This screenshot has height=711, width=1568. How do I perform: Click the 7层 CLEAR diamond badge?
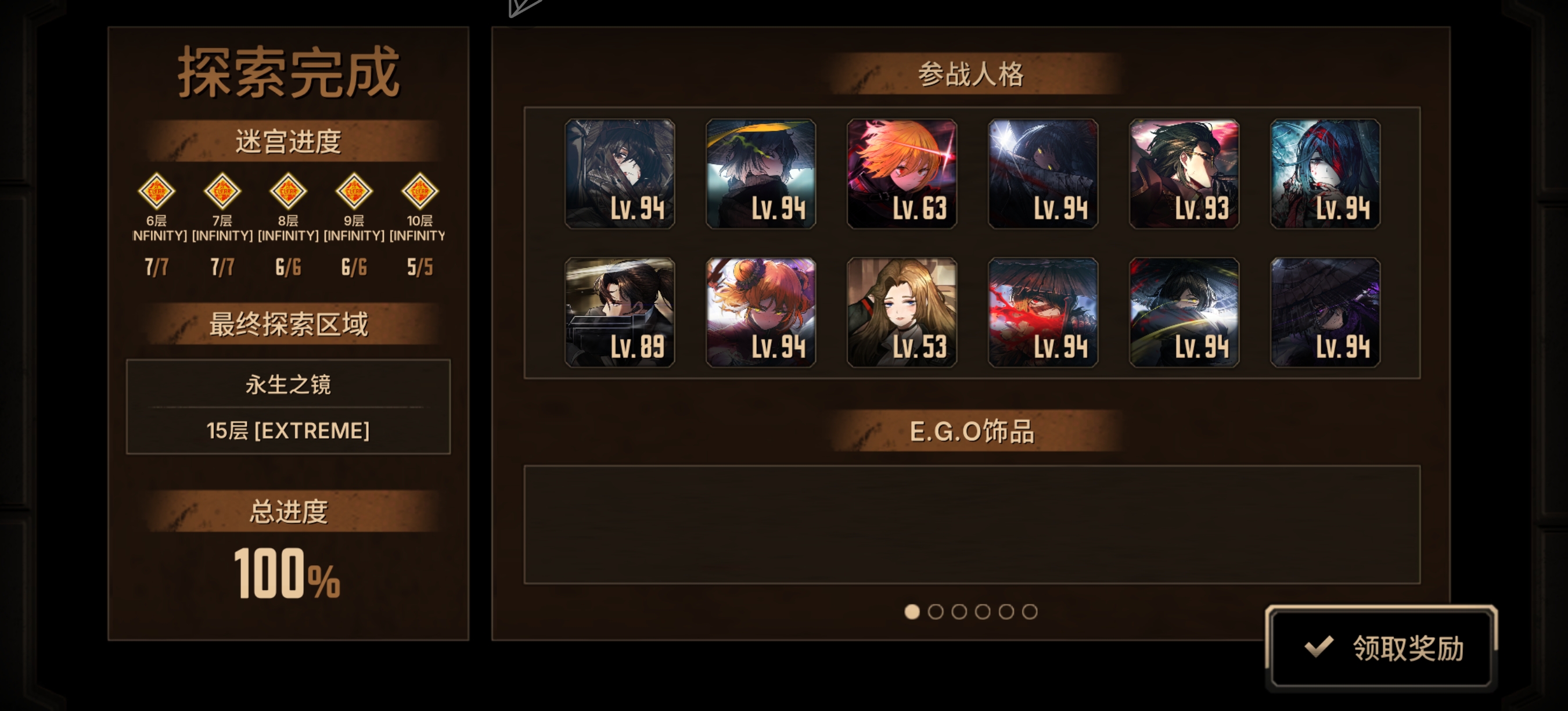(222, 191)
